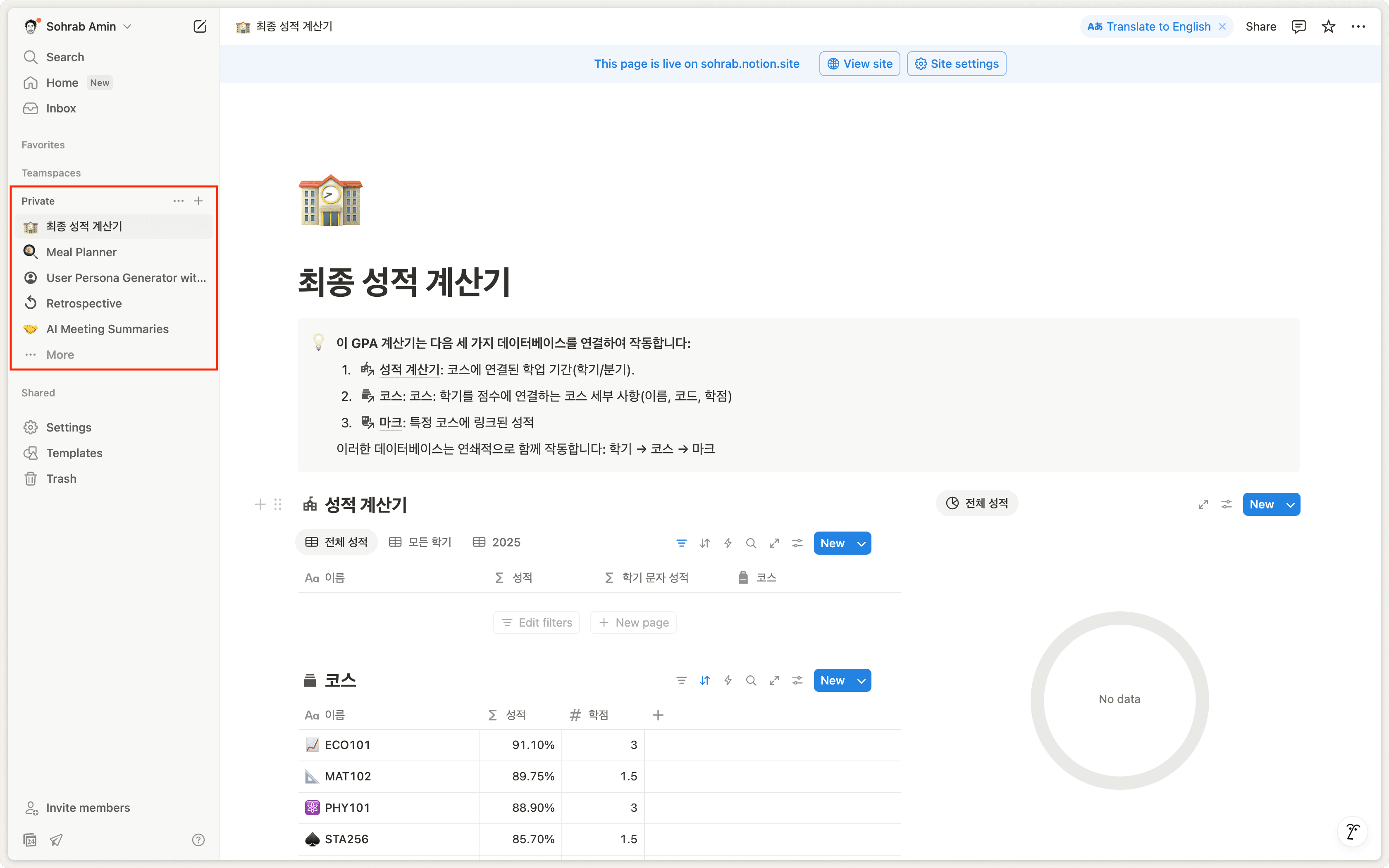Image resolution: width=1389 pixels, height=868 pixels.
Task: Click the compose new page icon
Action: pos(200,26)
